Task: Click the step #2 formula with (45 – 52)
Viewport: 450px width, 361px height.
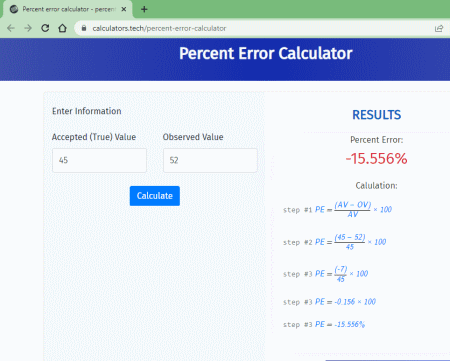Action: pyautogui.click(x=334, y=242)
